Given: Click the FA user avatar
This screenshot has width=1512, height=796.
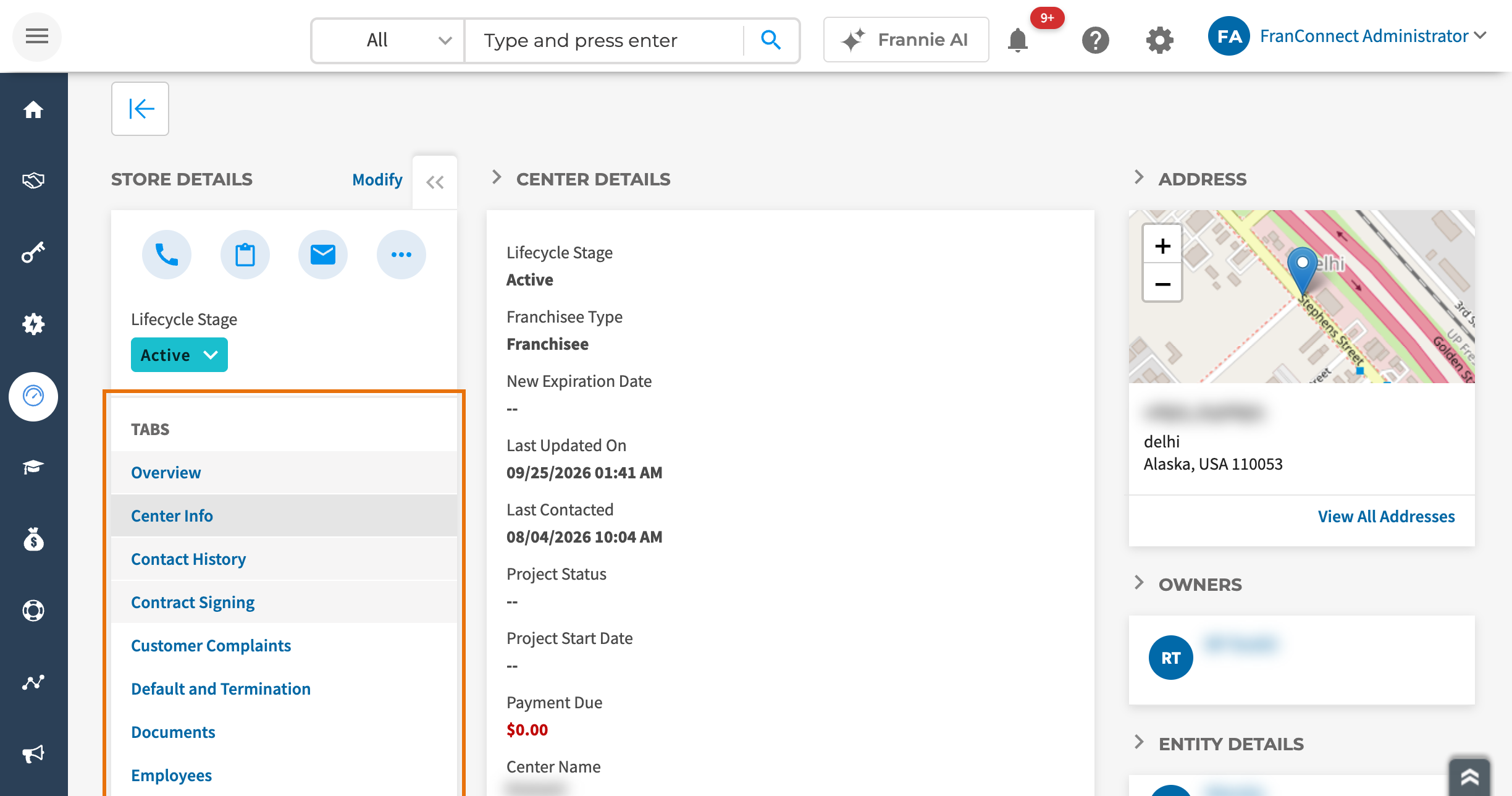Looking at the screenshot, I should 1229,36.
